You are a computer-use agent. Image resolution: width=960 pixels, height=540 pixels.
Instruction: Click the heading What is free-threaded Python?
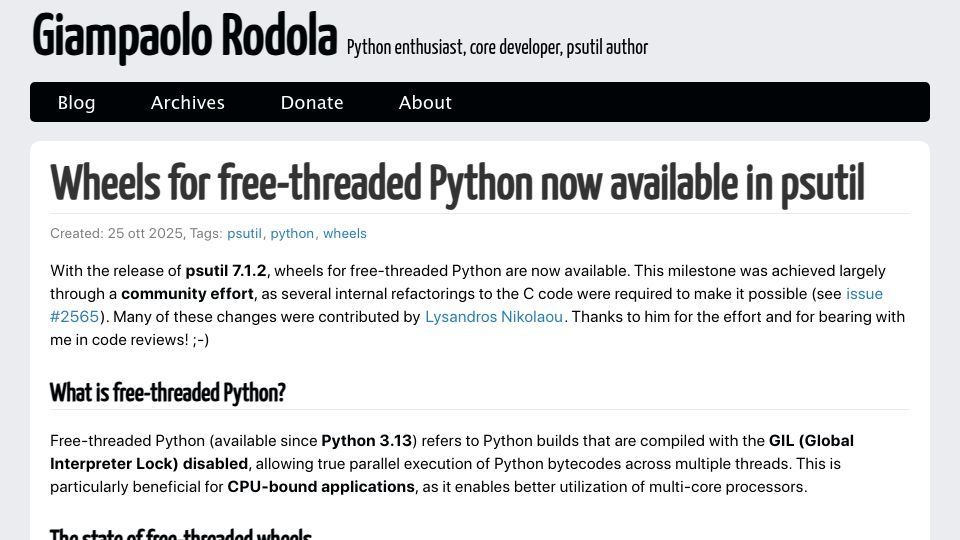tap(167, 392)
